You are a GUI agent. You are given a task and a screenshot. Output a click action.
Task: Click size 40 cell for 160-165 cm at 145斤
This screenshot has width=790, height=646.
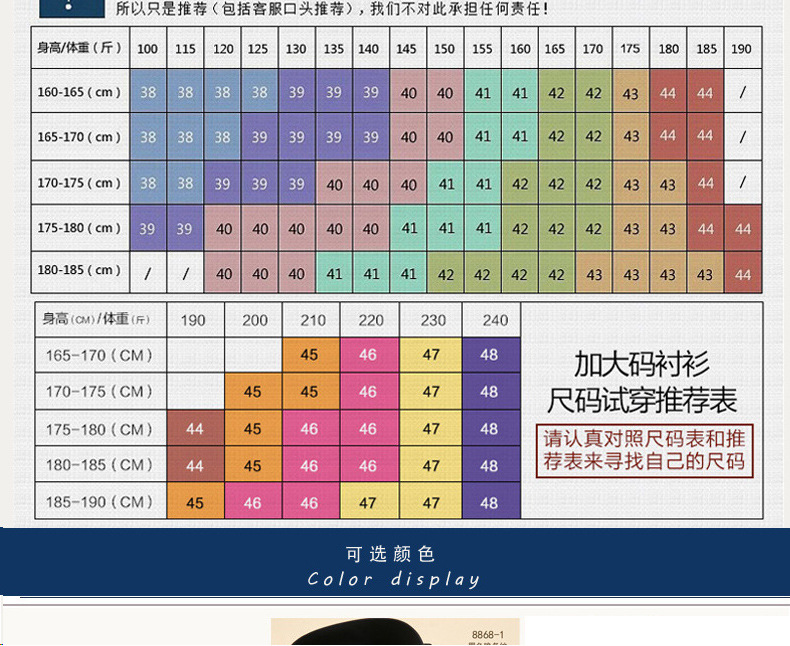click(408, 93)
